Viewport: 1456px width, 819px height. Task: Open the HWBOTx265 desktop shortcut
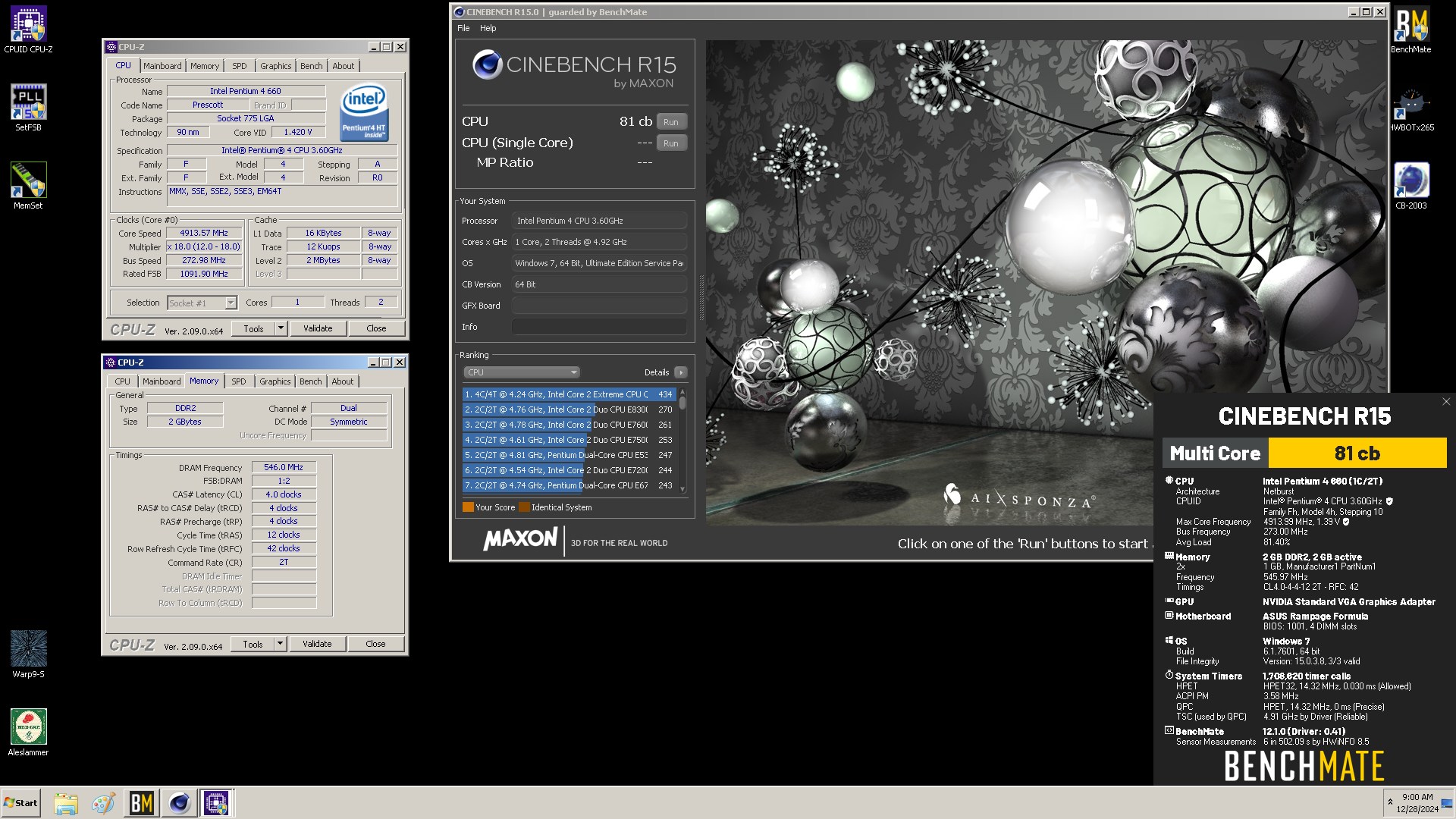[x=1411, y=108]
